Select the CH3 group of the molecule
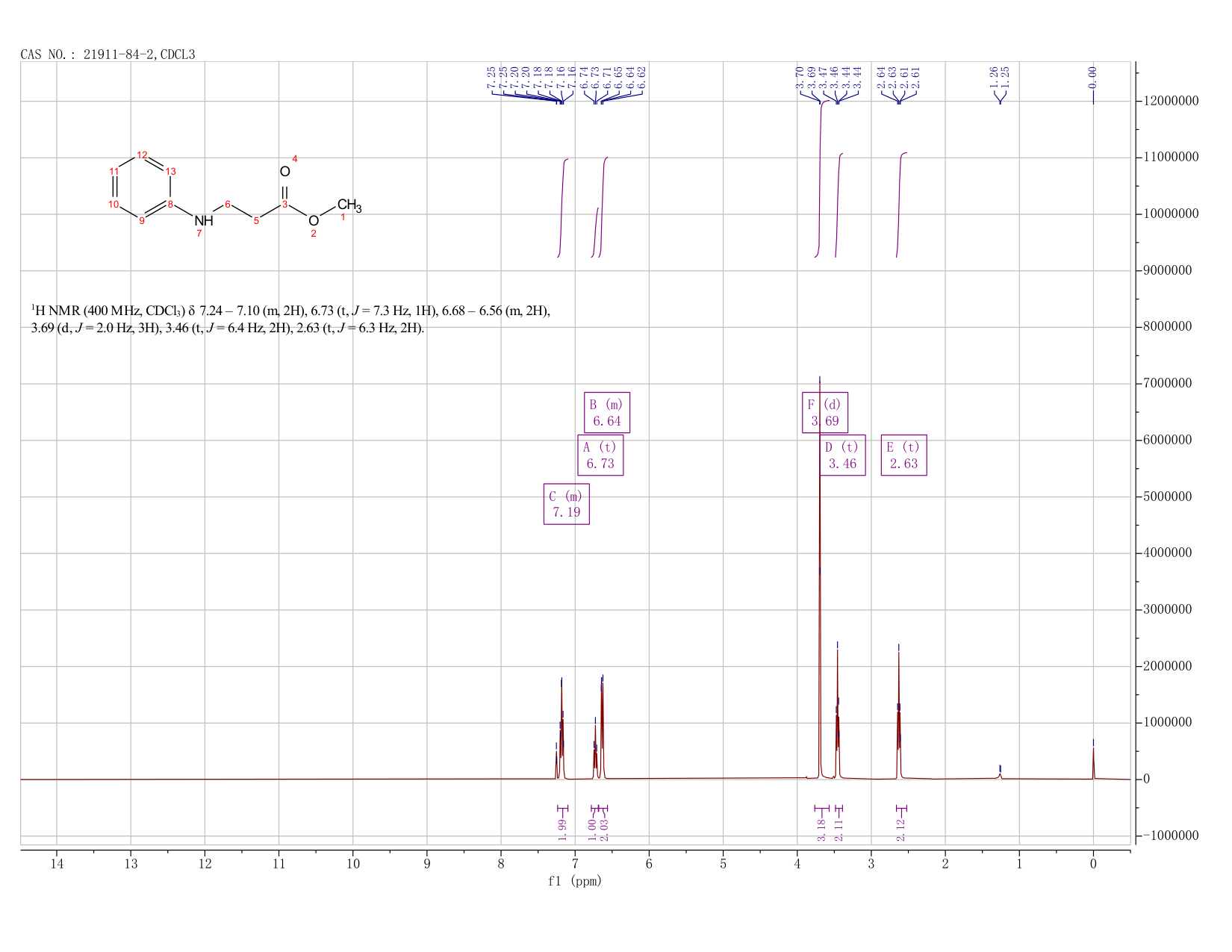This screenshot has height=952, width=1232. click(349, 205)
